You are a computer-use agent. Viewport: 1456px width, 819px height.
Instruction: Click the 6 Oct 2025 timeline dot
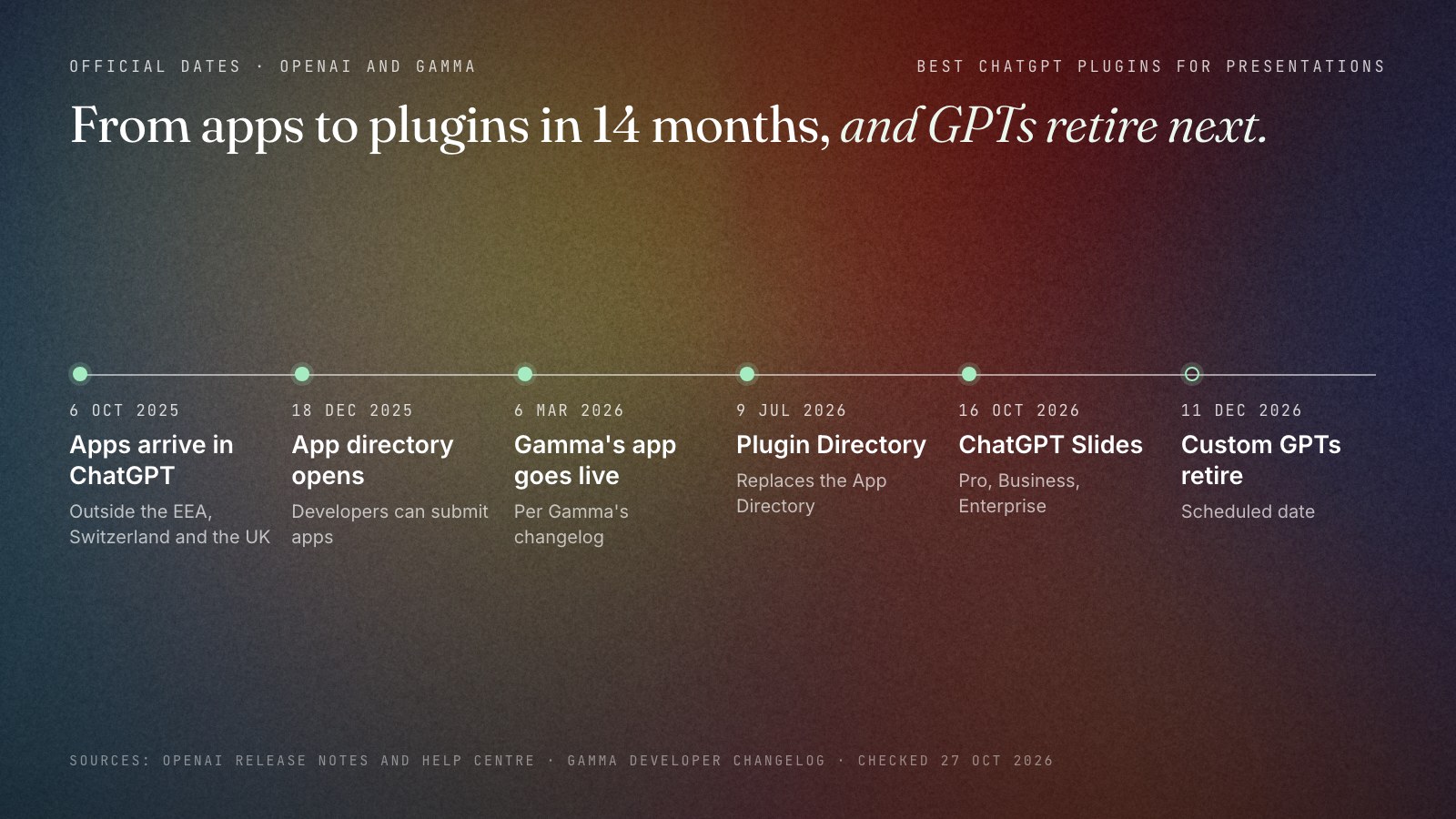80,374
